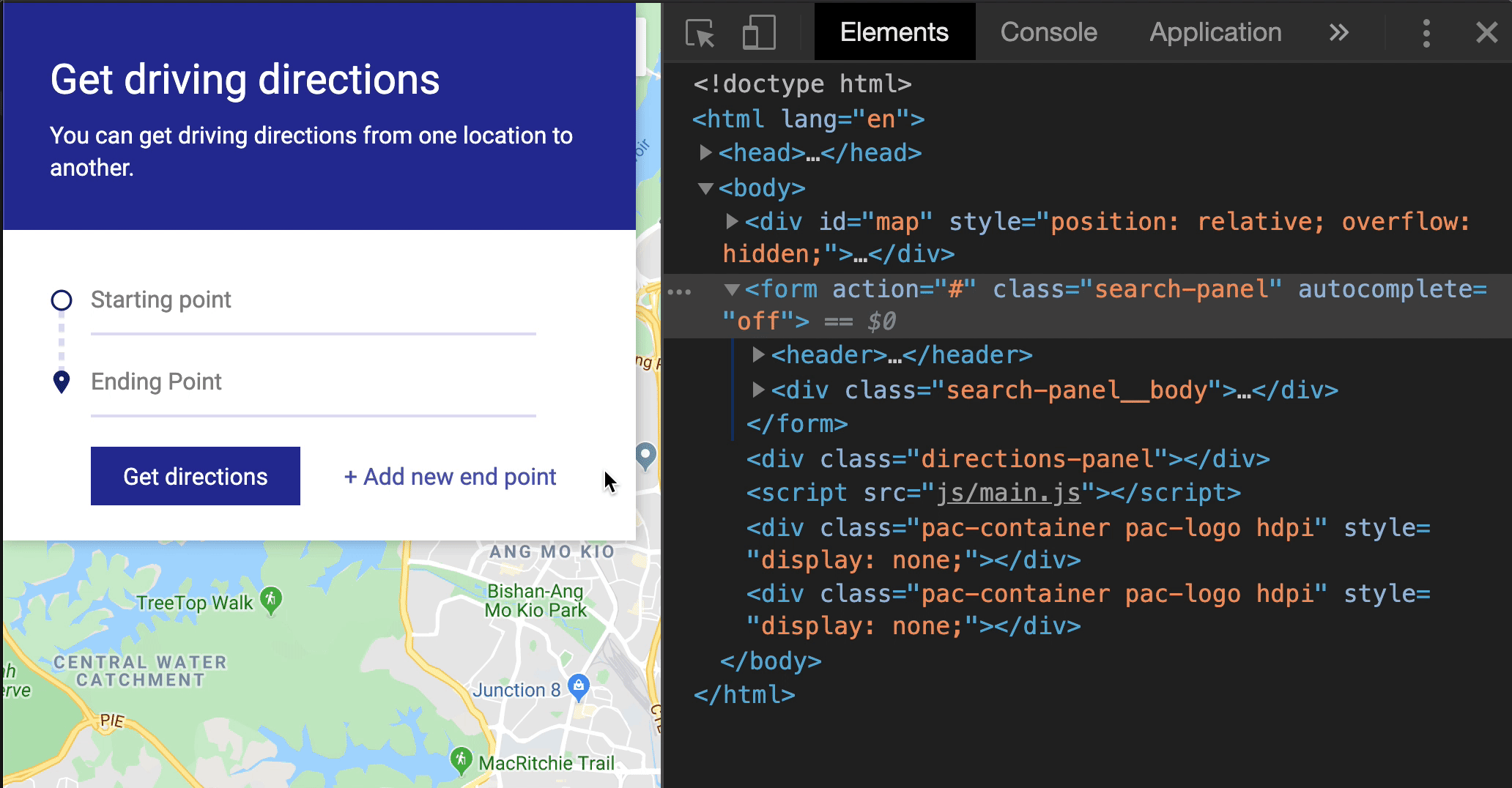
Task: Open the Application tab
Action: pyautogui.click(x=1215, y=33)
